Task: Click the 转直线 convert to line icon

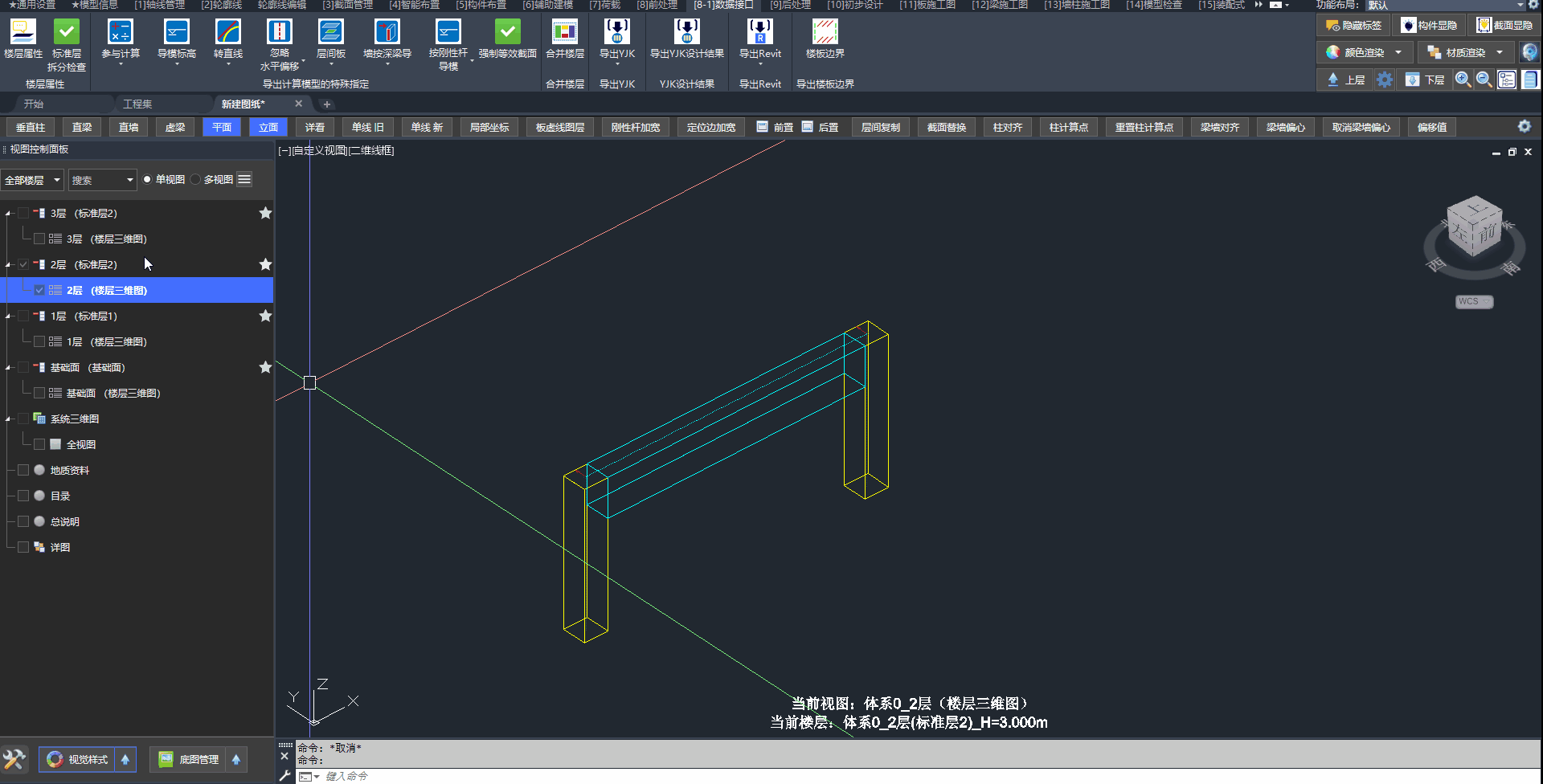Action: click(228, 33)
